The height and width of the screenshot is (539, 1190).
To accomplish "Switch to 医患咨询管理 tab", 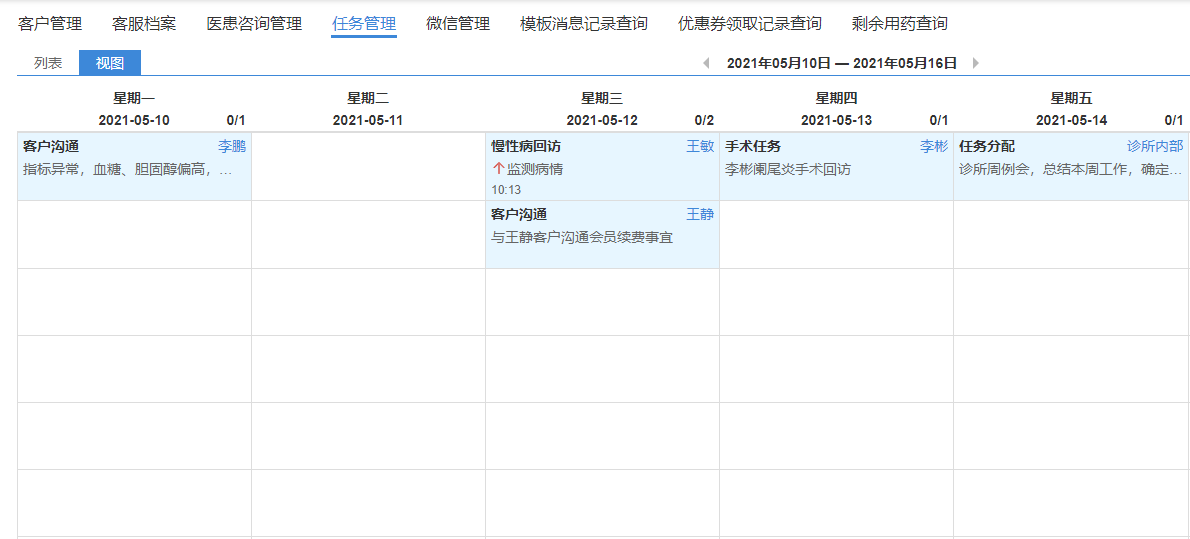I will click(x=254, y=23).
